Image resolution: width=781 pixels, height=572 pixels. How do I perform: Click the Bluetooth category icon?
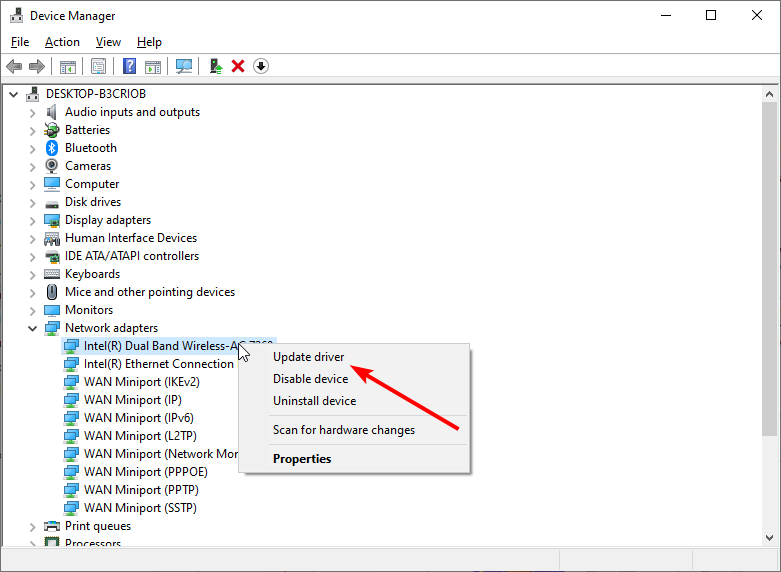pos(52,148)
